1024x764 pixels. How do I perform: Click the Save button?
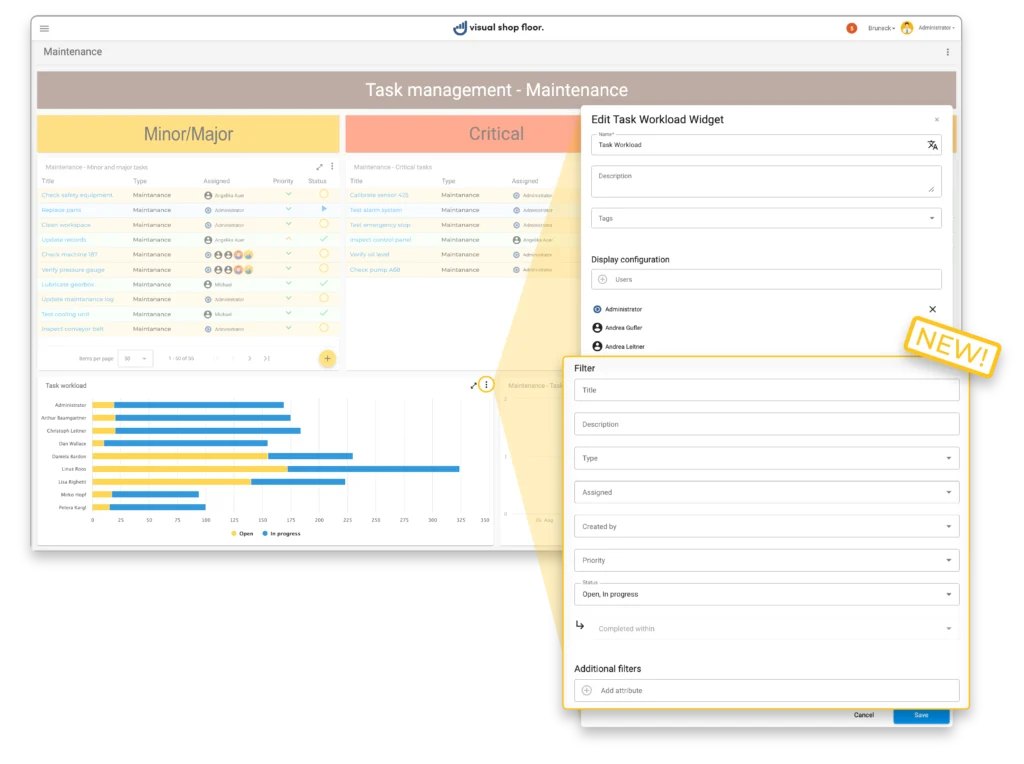pos(920,715)
